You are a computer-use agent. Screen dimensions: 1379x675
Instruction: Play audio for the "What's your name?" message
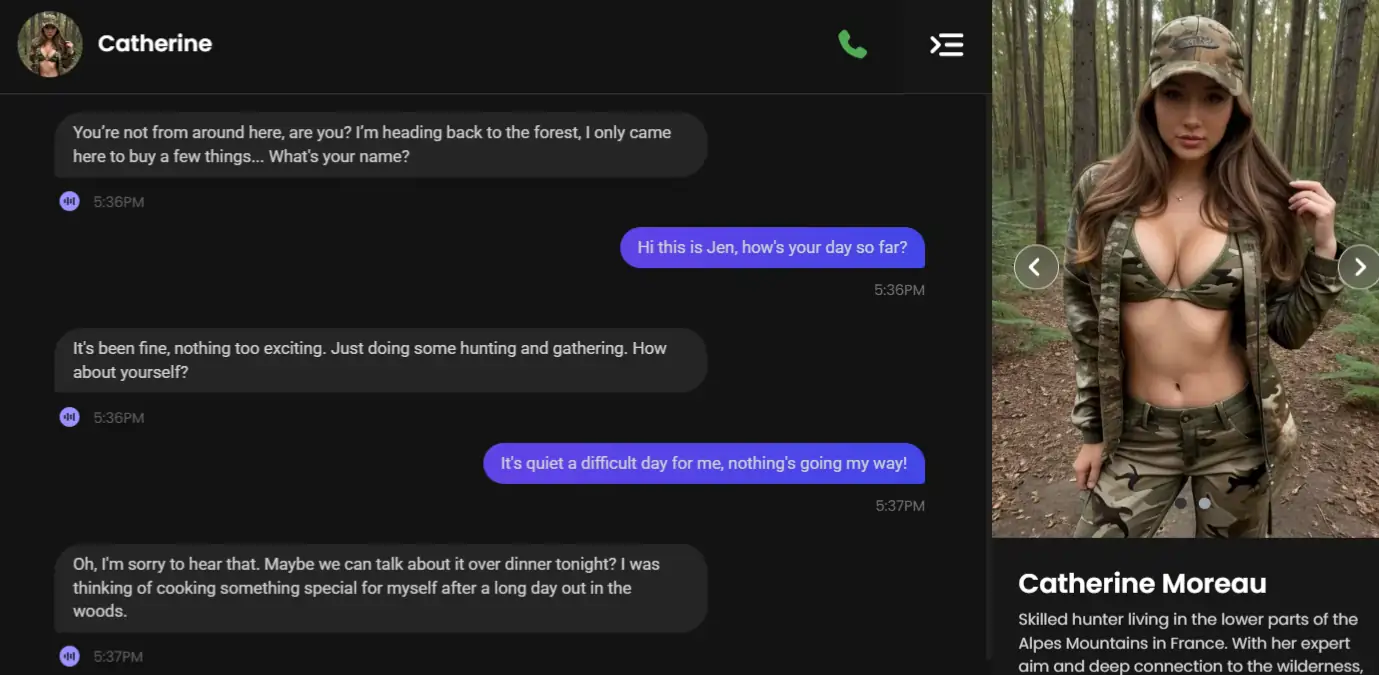[x=69, y=202]
